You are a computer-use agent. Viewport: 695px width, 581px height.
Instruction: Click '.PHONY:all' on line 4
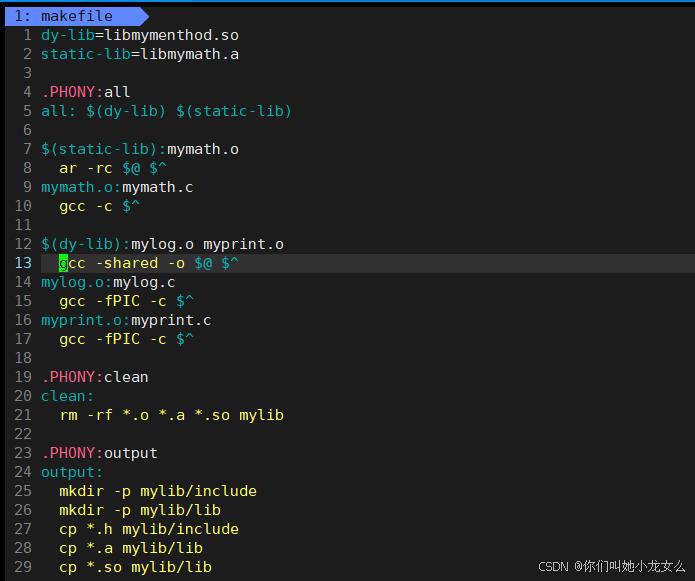pos(86,92)
